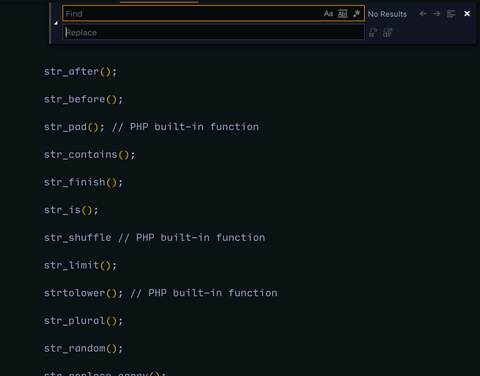
Task: Go to previous match arrow
Action: (423, 14)
